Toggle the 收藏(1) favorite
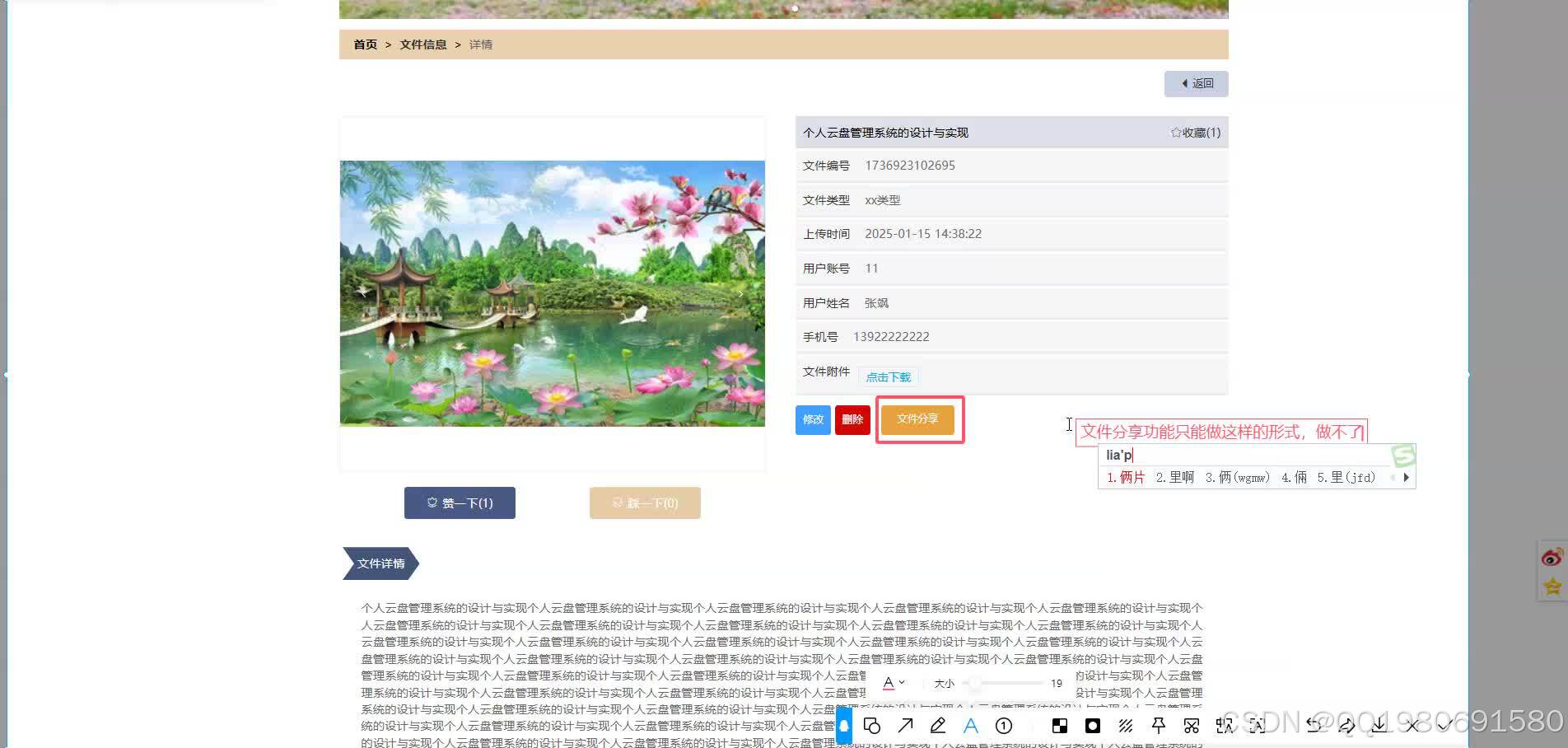This screenshot has height=748, width=1568. [x=1194, y=132]
